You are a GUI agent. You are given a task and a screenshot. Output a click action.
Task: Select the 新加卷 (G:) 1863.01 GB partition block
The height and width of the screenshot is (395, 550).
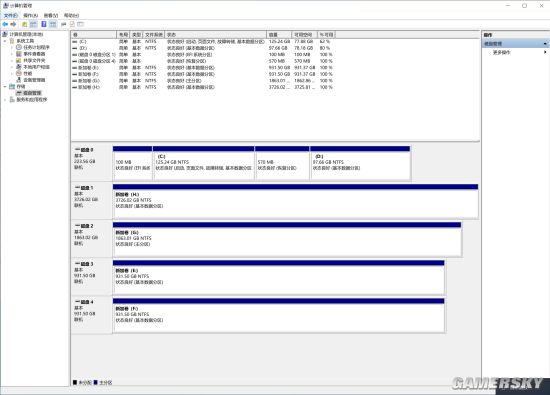287,239
